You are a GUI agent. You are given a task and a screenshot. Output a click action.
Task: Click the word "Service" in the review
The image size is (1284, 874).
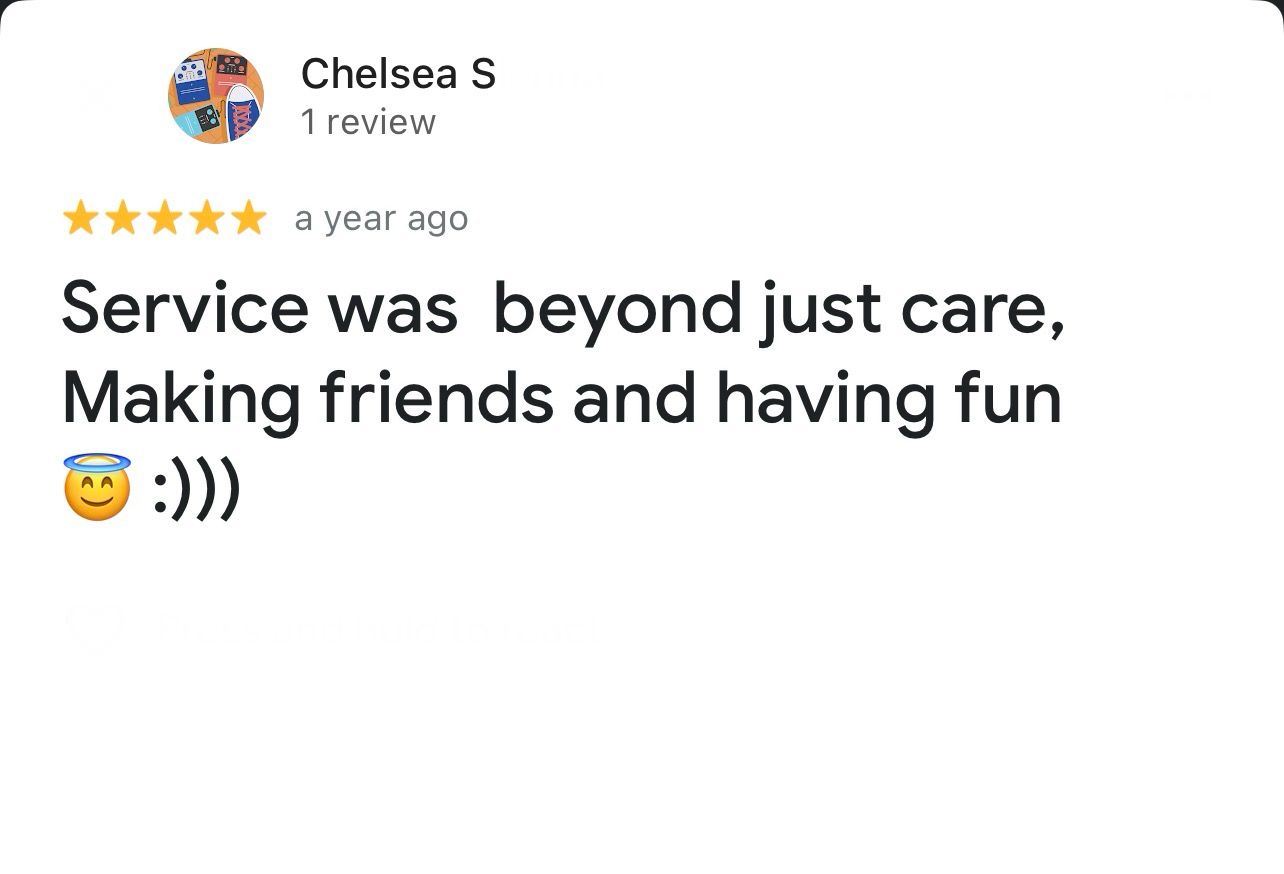pyautogui.click(x=185, y=307)
